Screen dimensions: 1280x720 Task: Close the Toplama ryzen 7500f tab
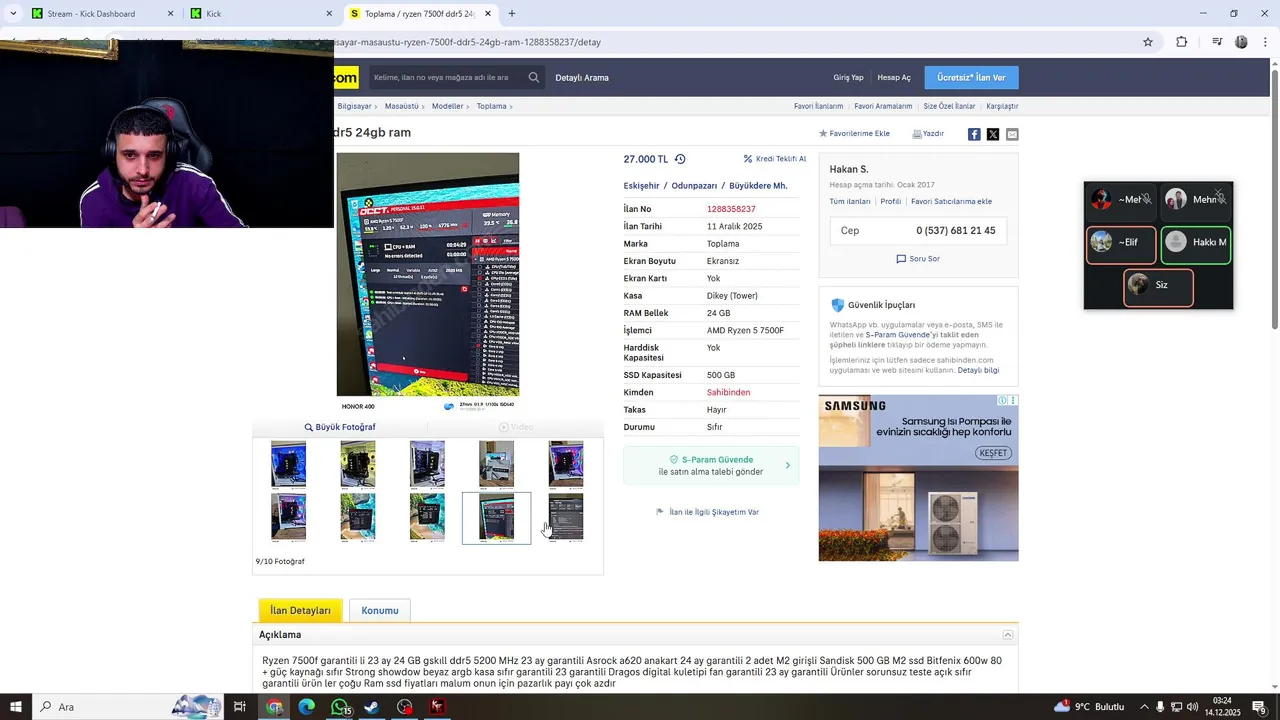click(488, 14)
